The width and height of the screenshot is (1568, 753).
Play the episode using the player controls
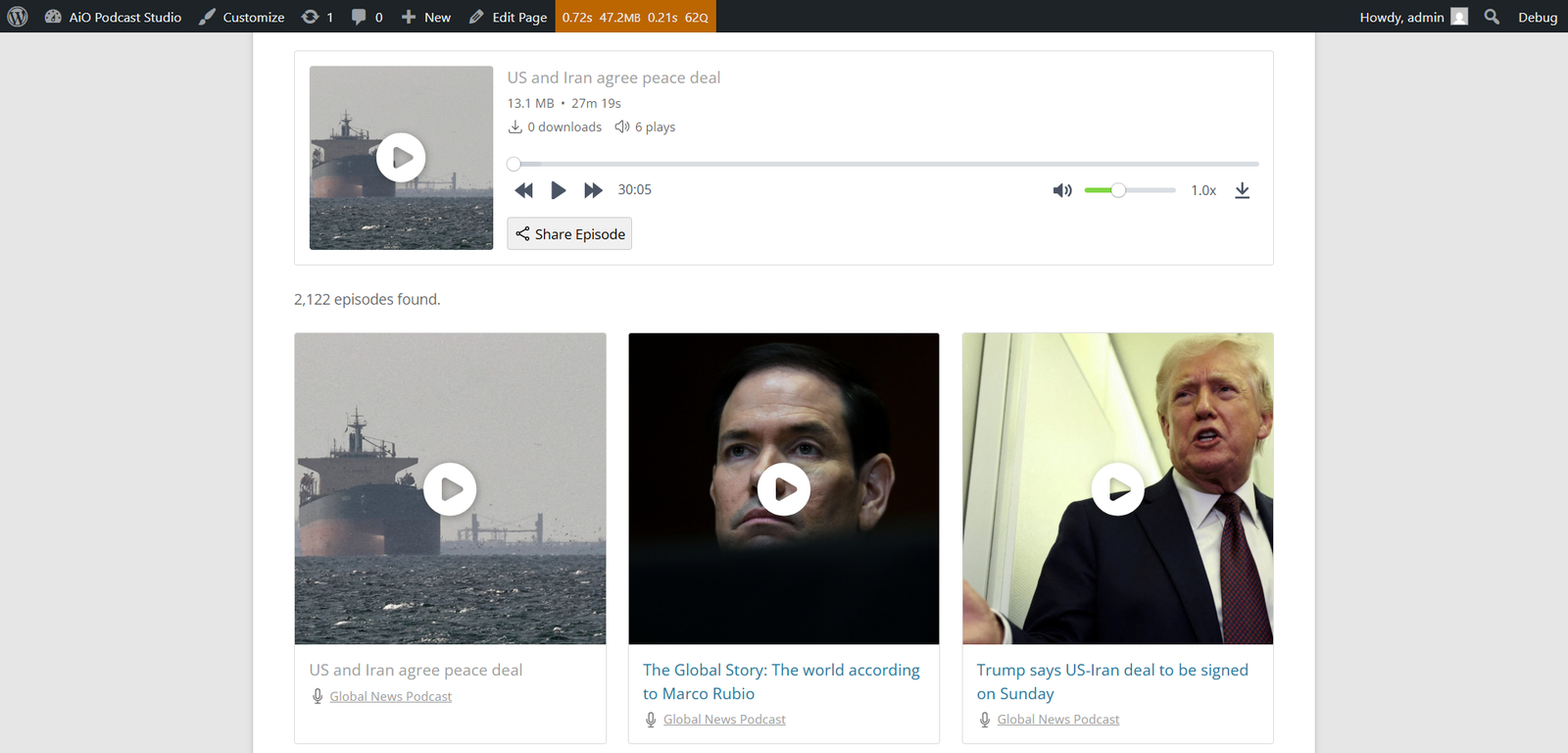coord(559,190)
